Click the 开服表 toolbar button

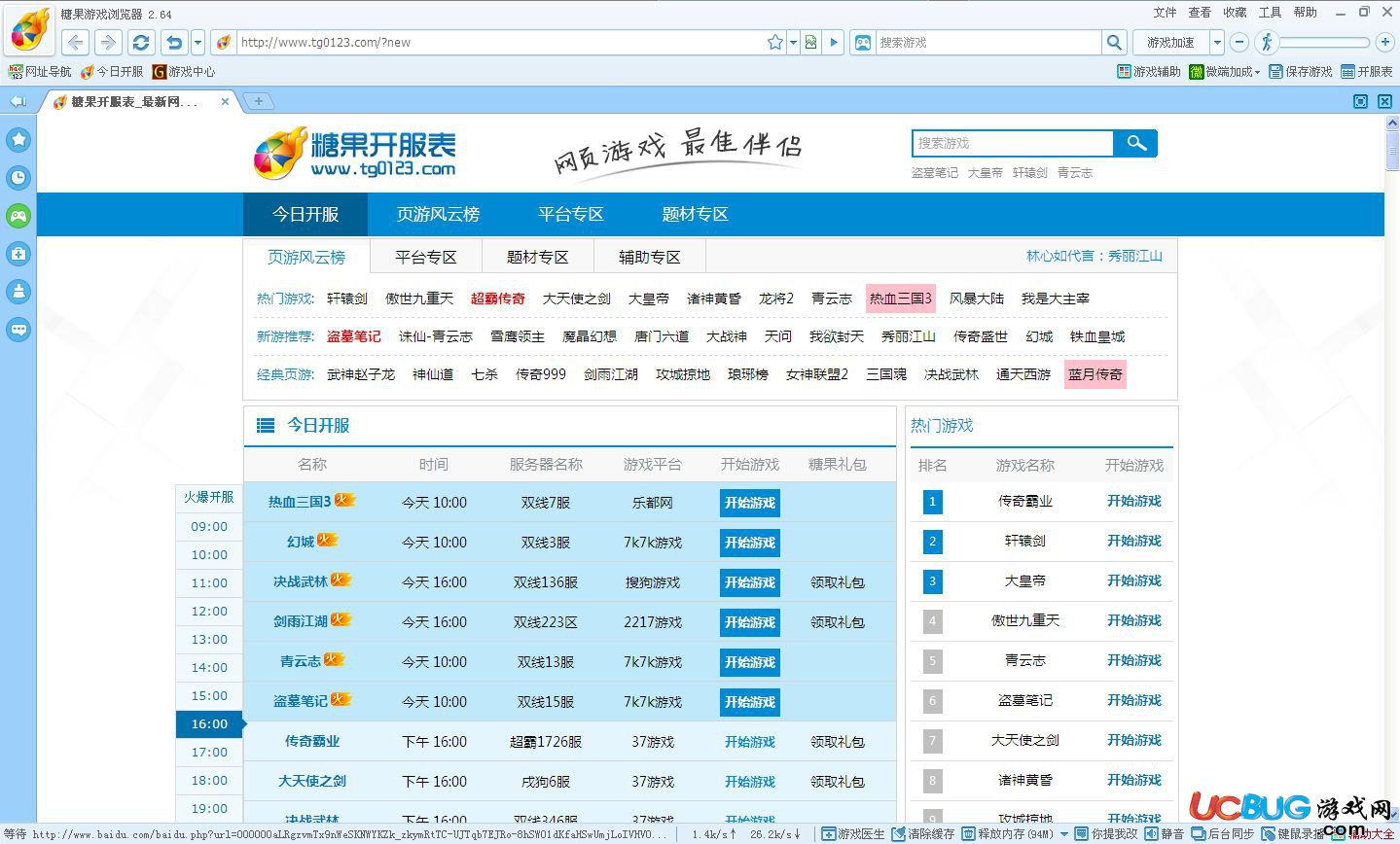pos(1367,72)
